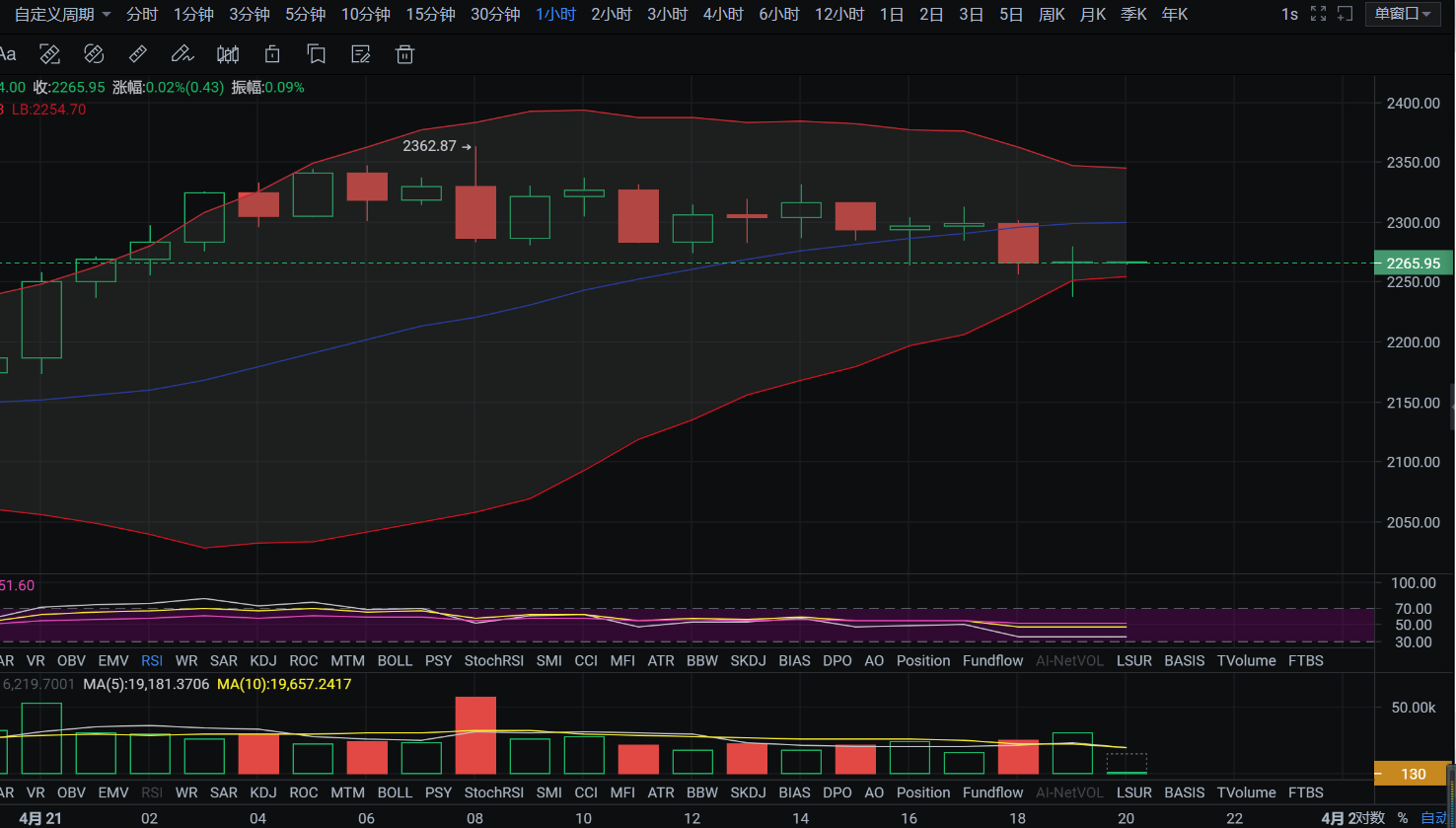Click the add window icon
Viewport: 1456px width, 828px height.
[1345, 14]
